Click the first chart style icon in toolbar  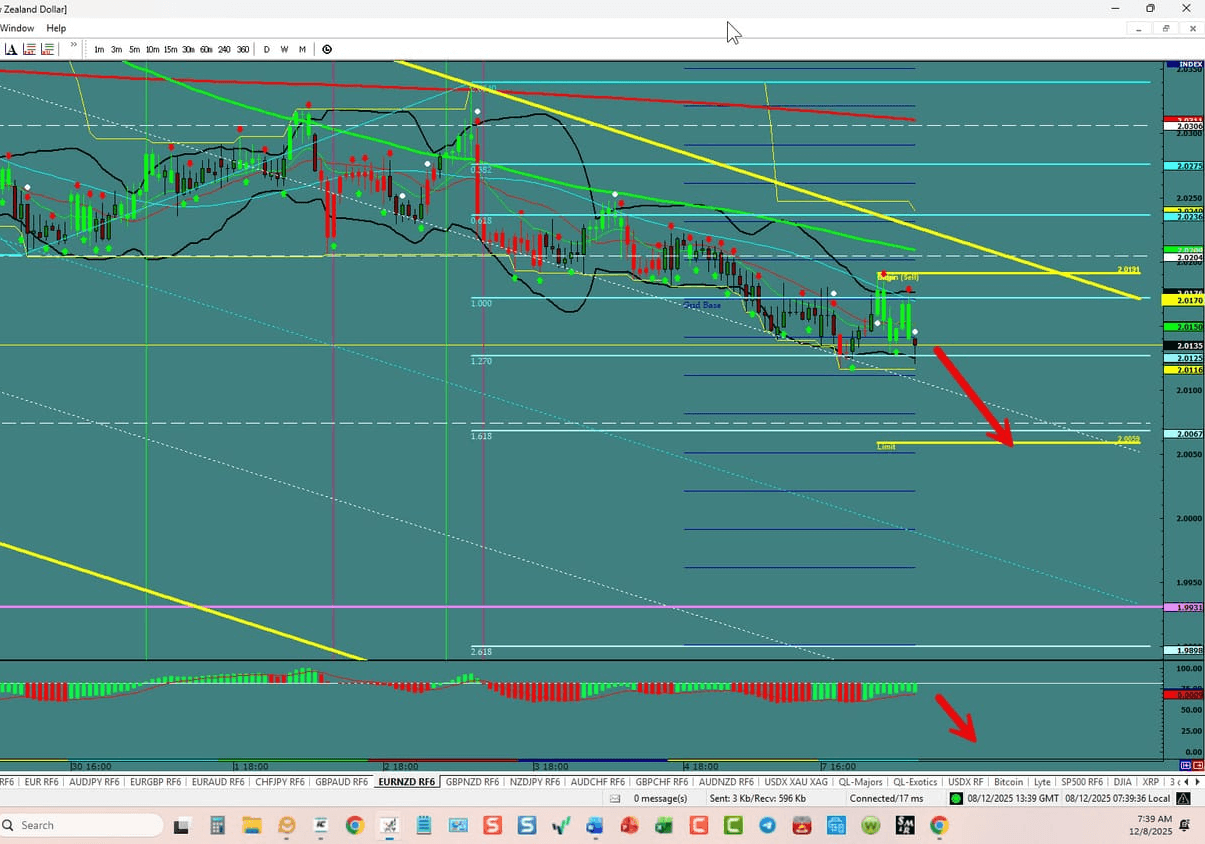click(x=28, y=48)
